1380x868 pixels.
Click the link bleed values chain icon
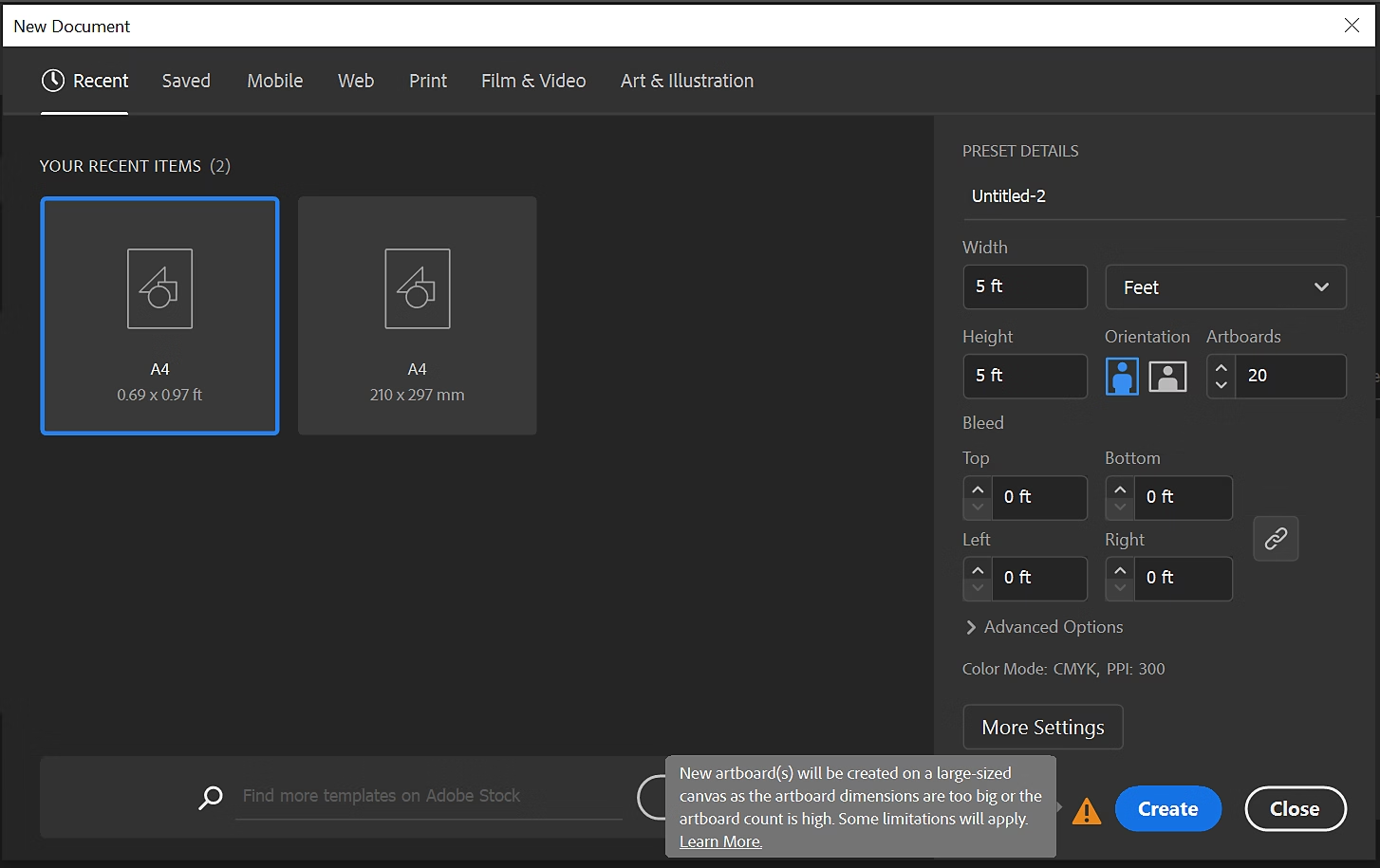click(x=1276, y=539)
